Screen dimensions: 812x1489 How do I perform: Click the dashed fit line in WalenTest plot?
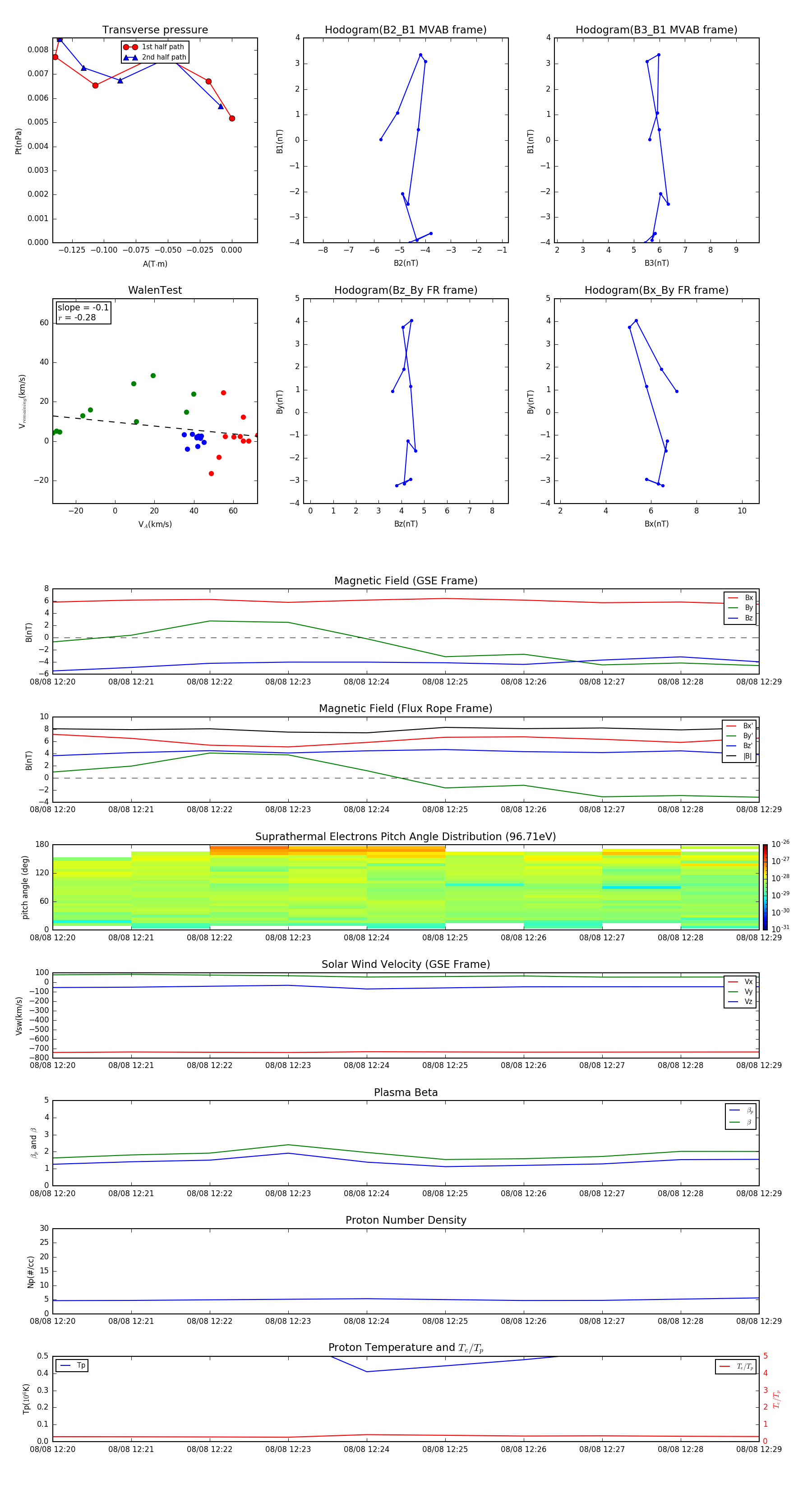155,426
